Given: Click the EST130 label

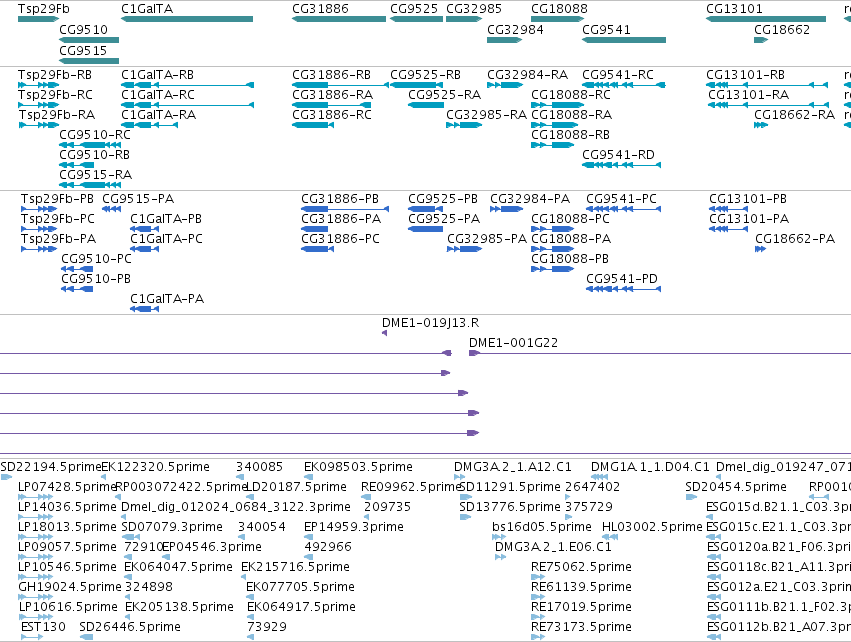Looking at the screenshot, I should click(43, 627).
